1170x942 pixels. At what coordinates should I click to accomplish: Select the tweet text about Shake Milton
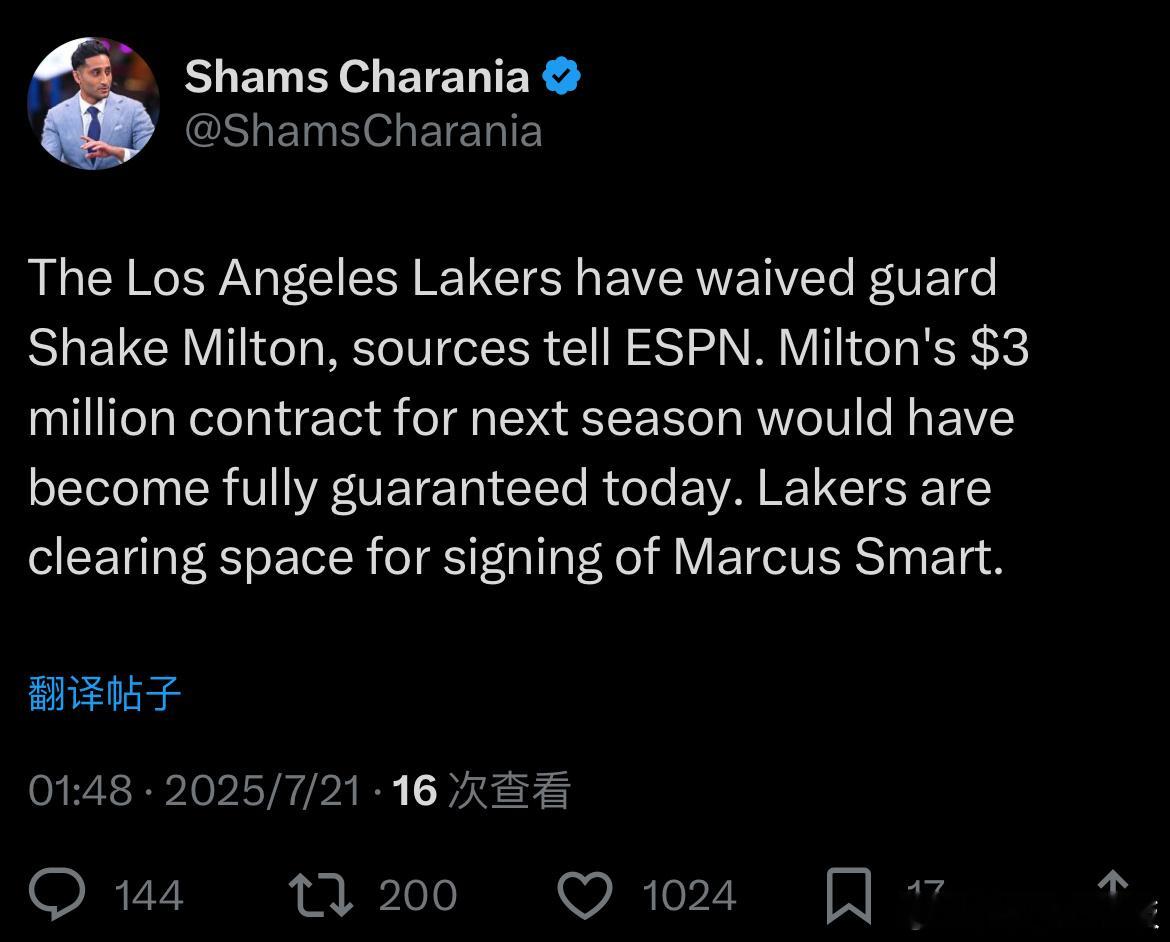(528, 418)
